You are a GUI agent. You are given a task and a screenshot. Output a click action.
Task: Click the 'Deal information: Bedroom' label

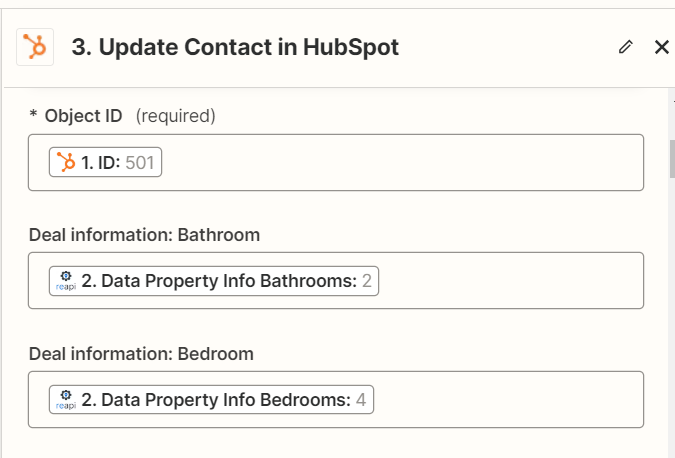[141, 354]
